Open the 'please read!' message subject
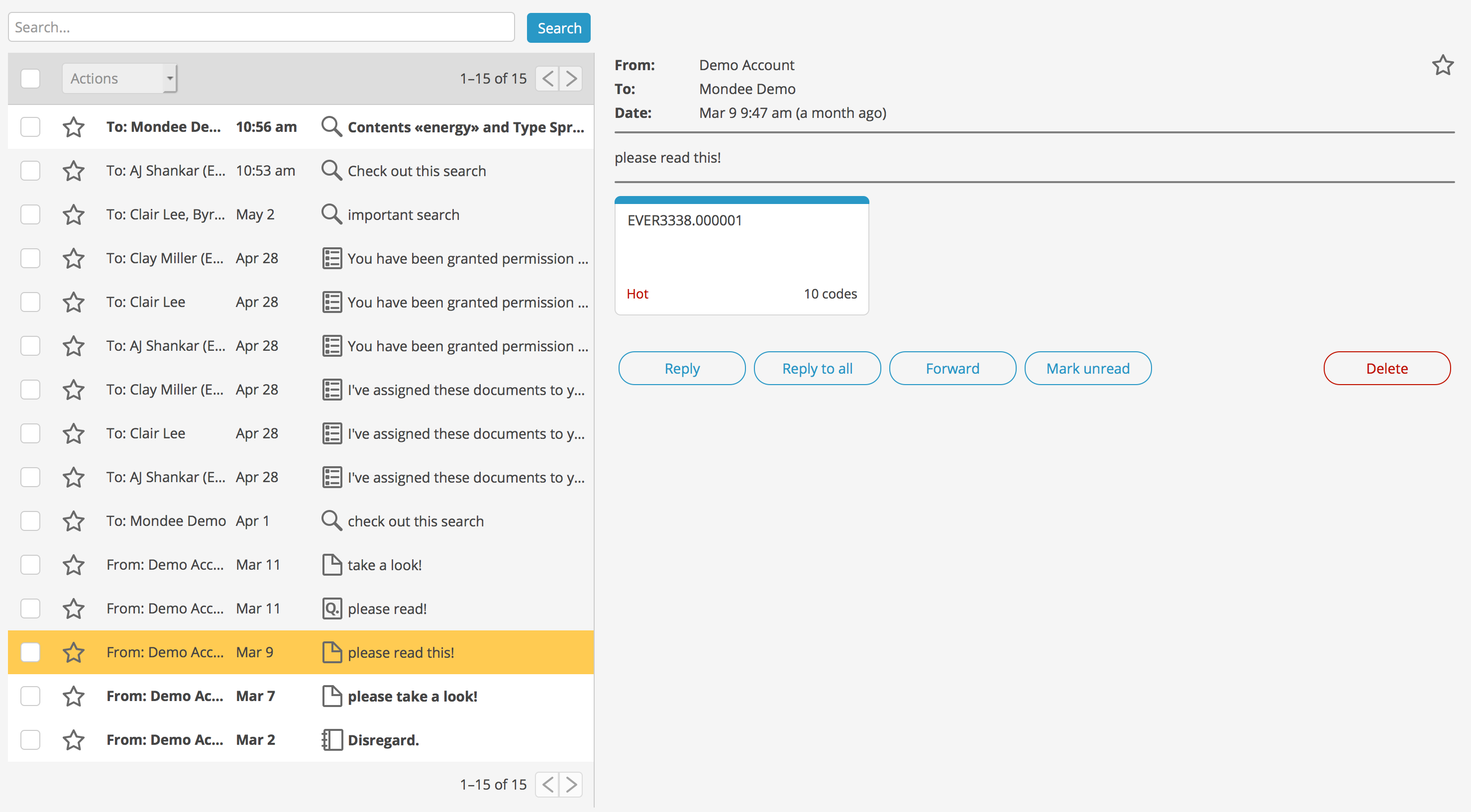This screenshot has width=1471, height=812. click(x=387, y=609)
